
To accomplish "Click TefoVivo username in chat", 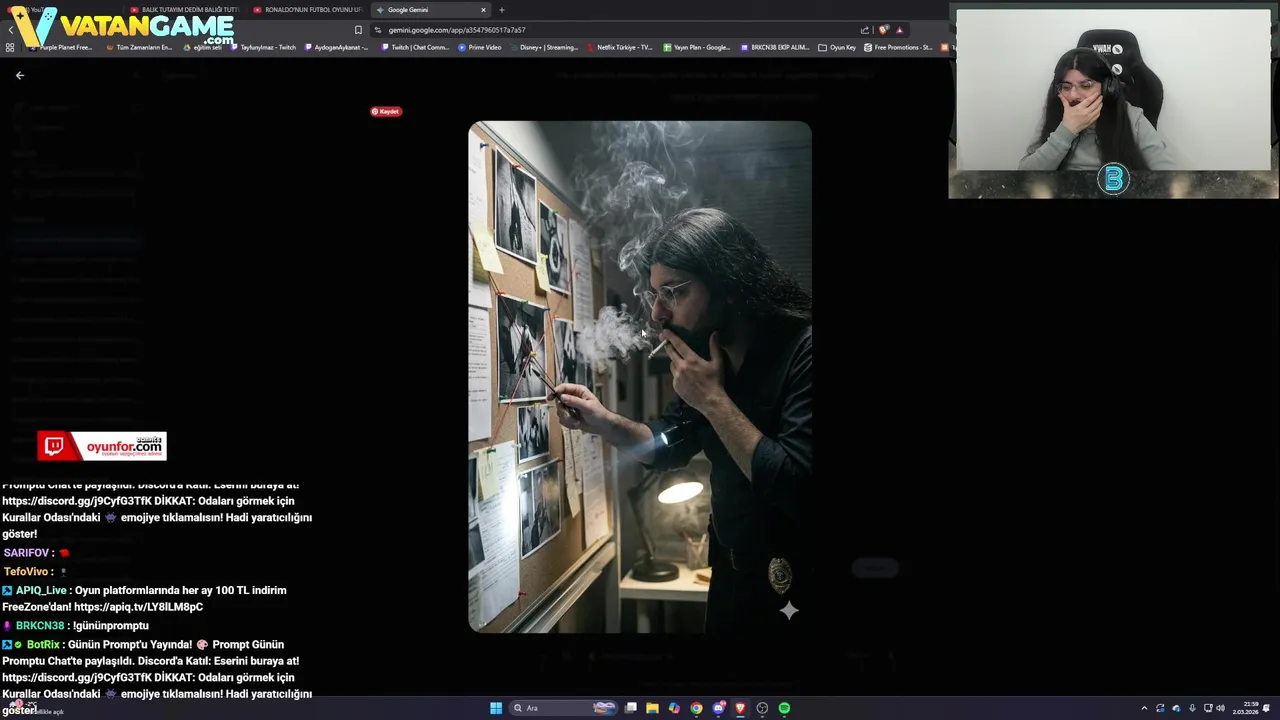I will pos(26,572).
